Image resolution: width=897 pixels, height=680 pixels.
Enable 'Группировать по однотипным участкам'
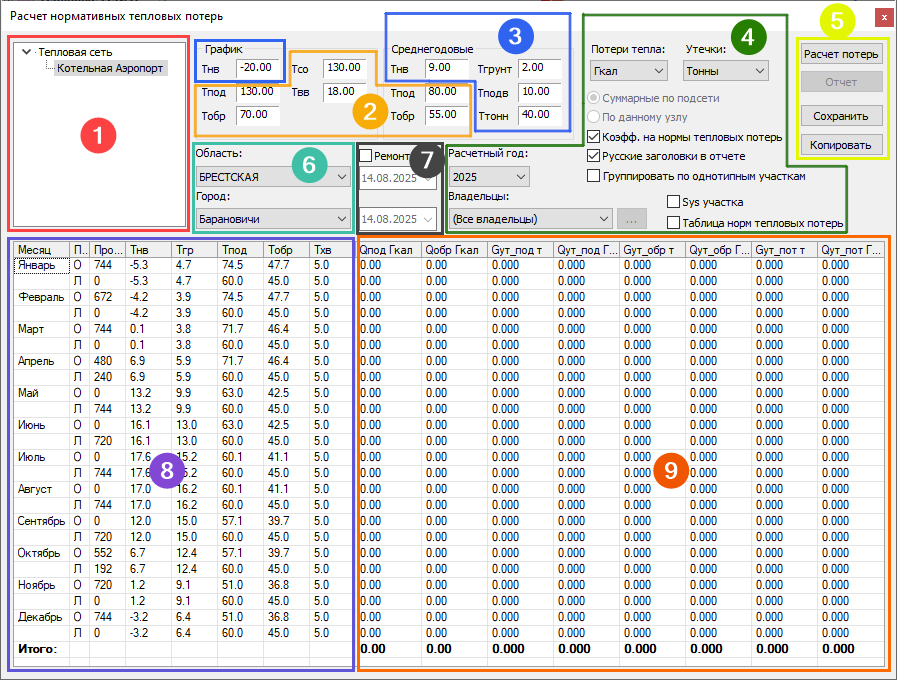594,175
